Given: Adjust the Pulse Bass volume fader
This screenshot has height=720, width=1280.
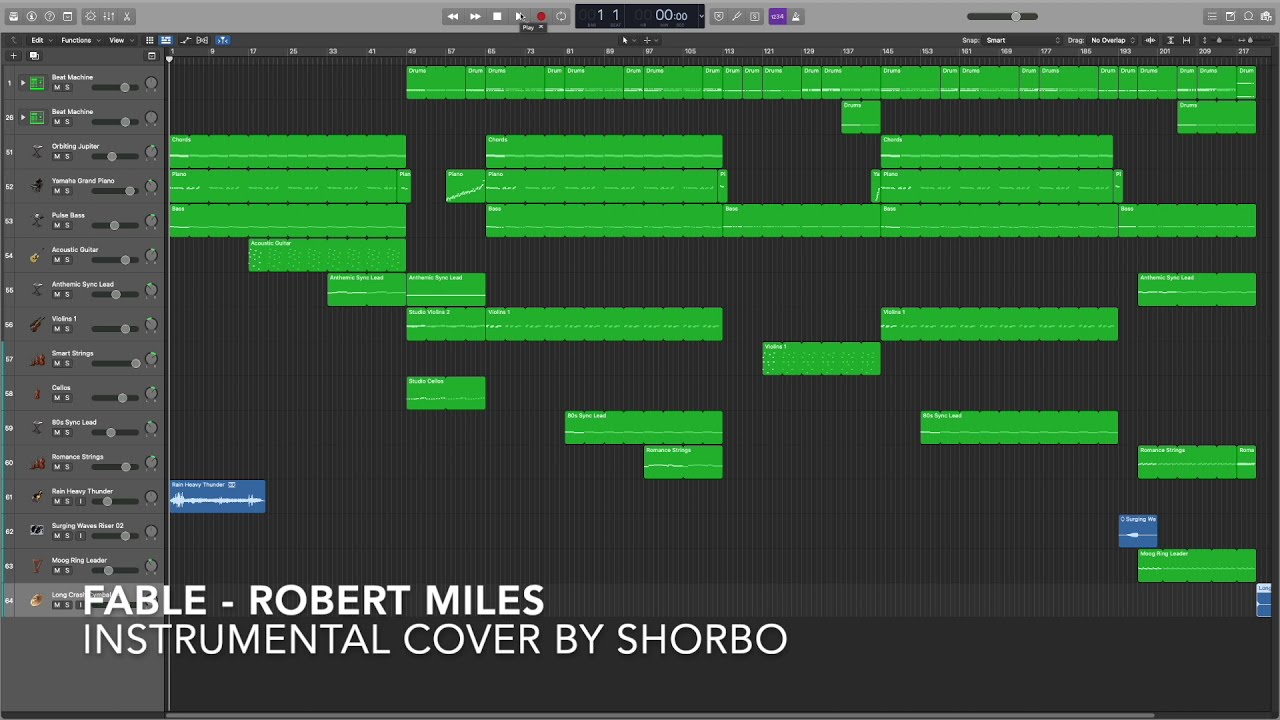Looking at the screenshot, I should [113, 226].
